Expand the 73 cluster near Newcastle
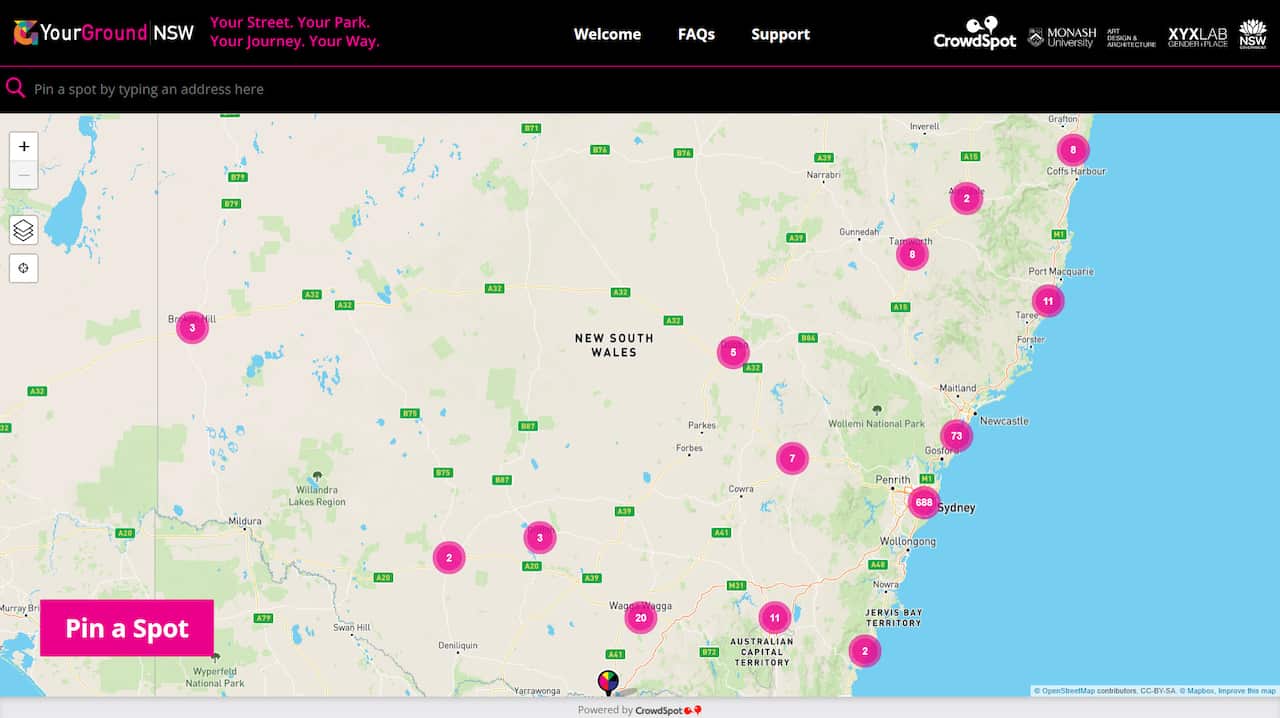This screenshot has height=718, width=1280. [956, 436]
